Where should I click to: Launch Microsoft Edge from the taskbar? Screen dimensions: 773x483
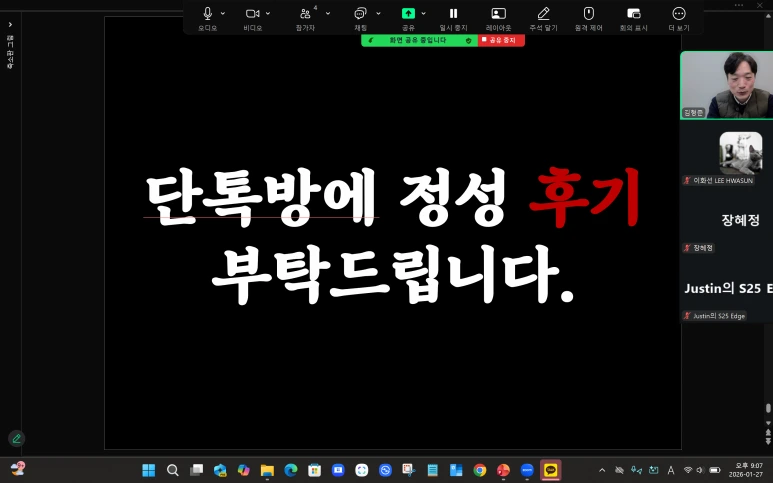coord(291,470)
